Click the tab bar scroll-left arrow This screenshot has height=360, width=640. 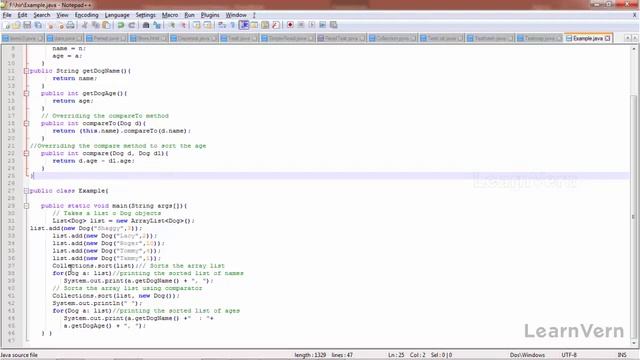click(628, 38)
